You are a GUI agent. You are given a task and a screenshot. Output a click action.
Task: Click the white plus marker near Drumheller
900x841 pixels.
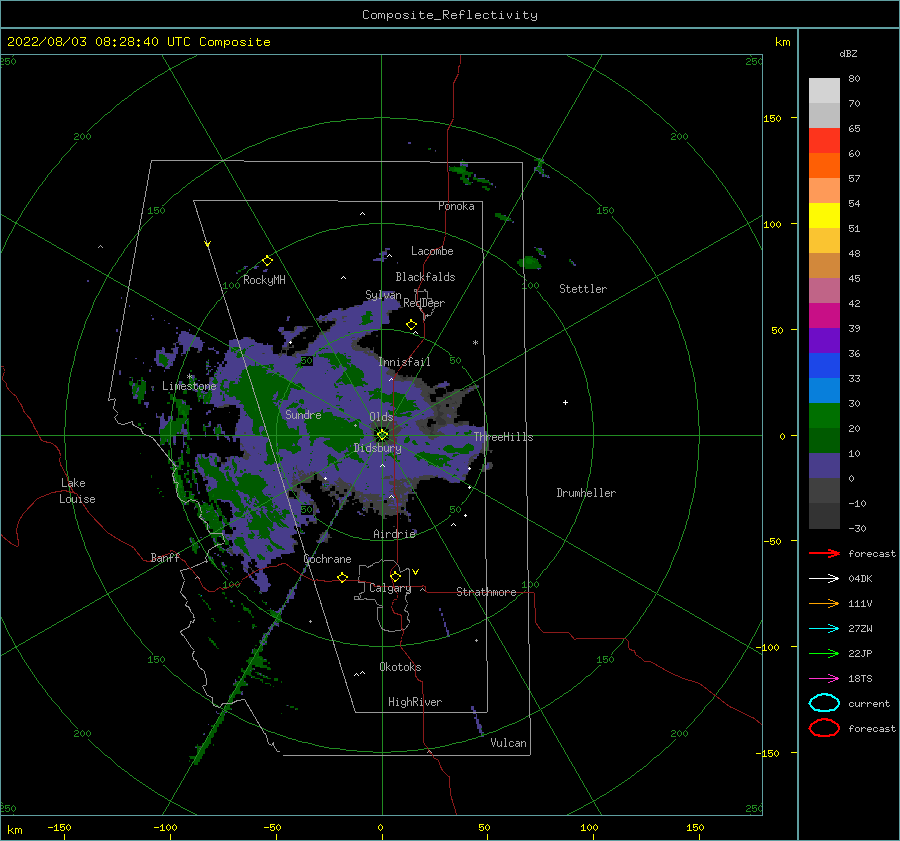(x=565, y=402)
